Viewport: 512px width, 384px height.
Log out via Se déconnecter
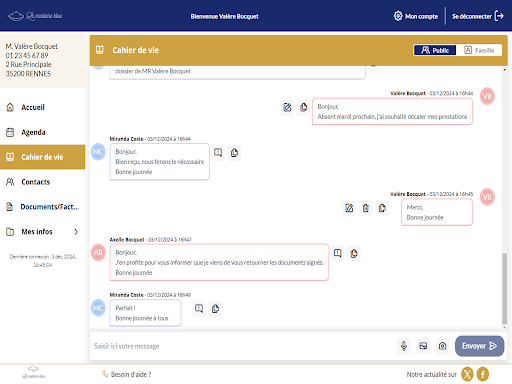(x=478, y=16)
